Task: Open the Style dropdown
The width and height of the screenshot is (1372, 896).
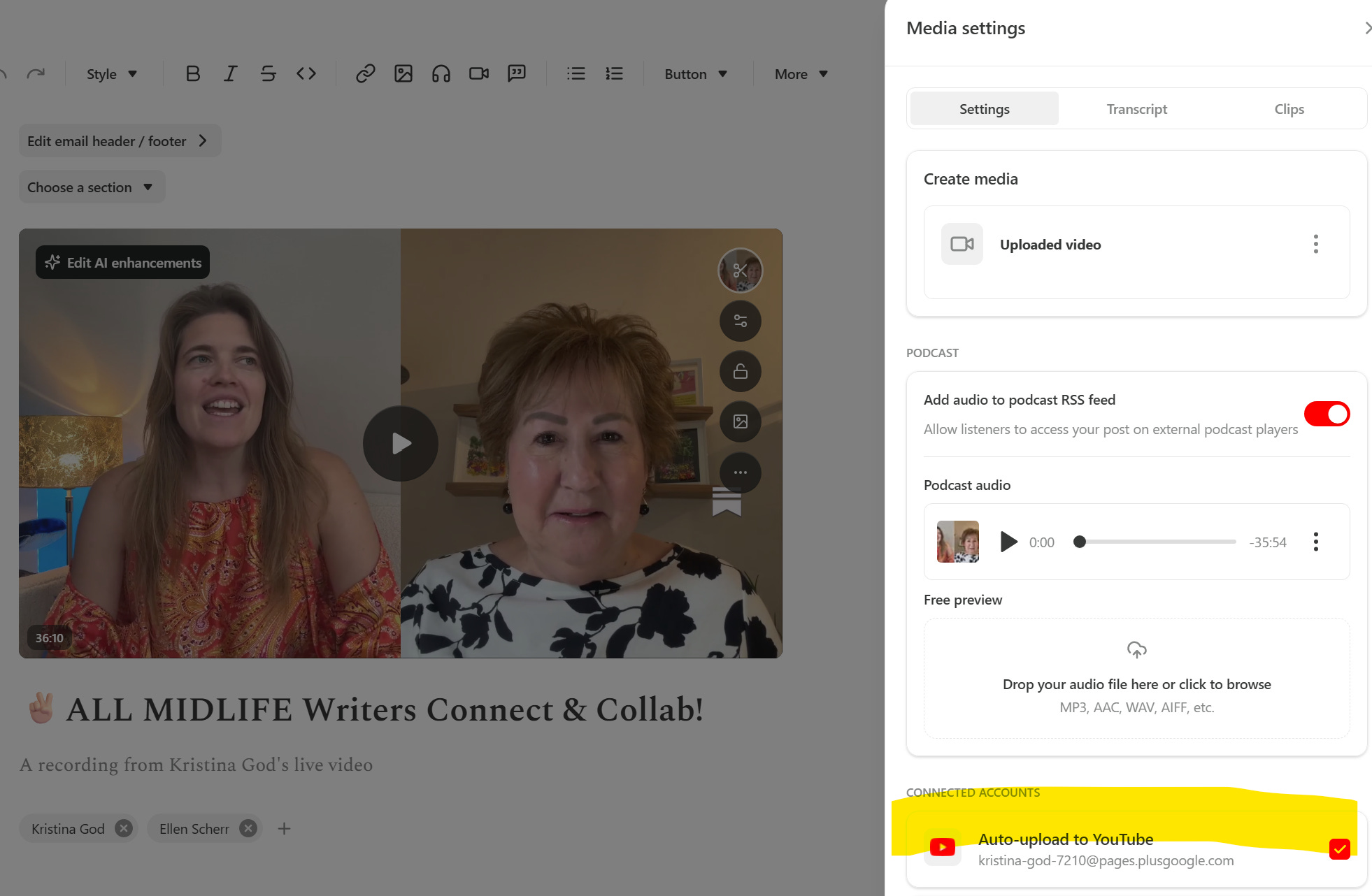Action: click(x=111, y=74)
